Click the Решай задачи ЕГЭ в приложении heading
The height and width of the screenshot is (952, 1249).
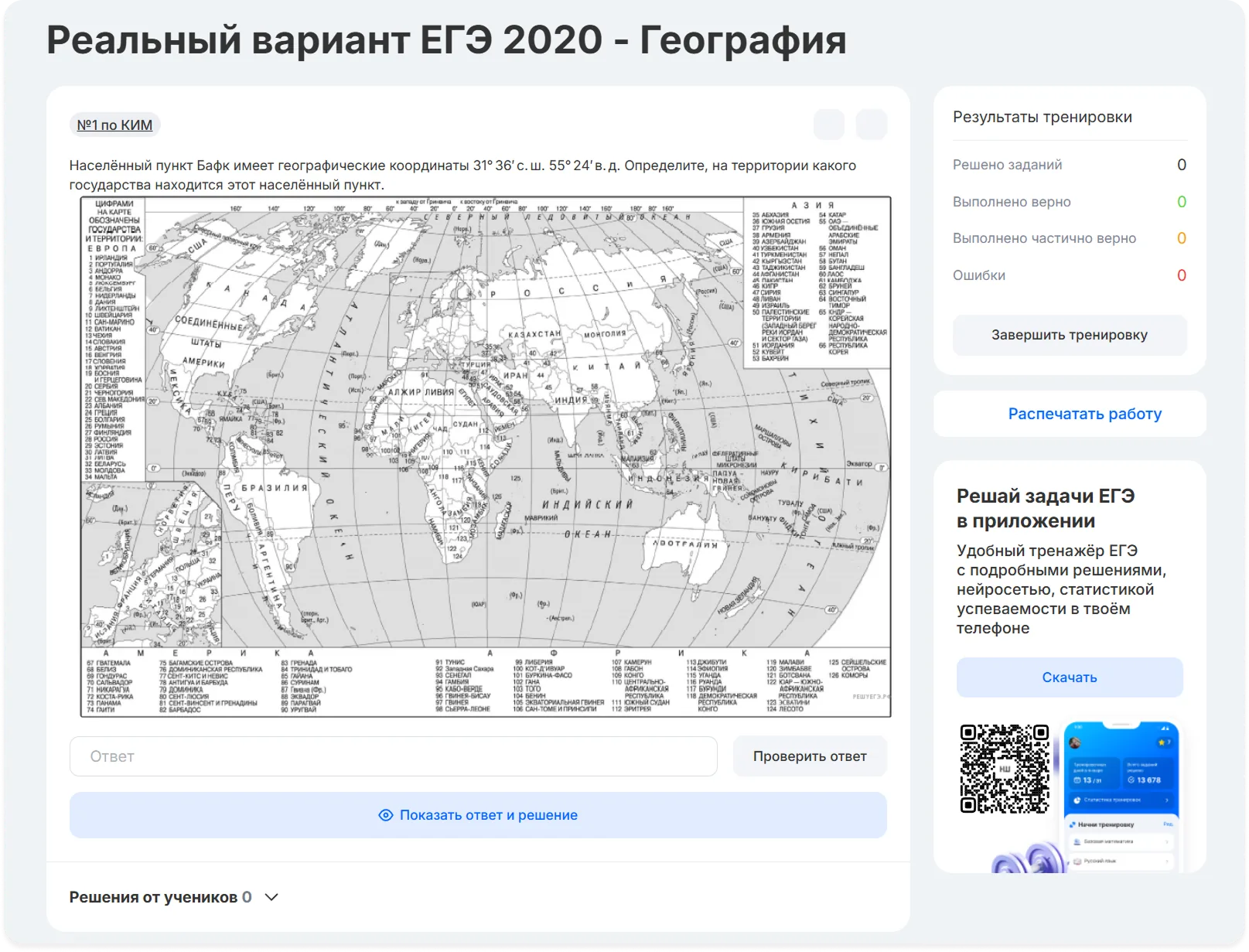1046,508
